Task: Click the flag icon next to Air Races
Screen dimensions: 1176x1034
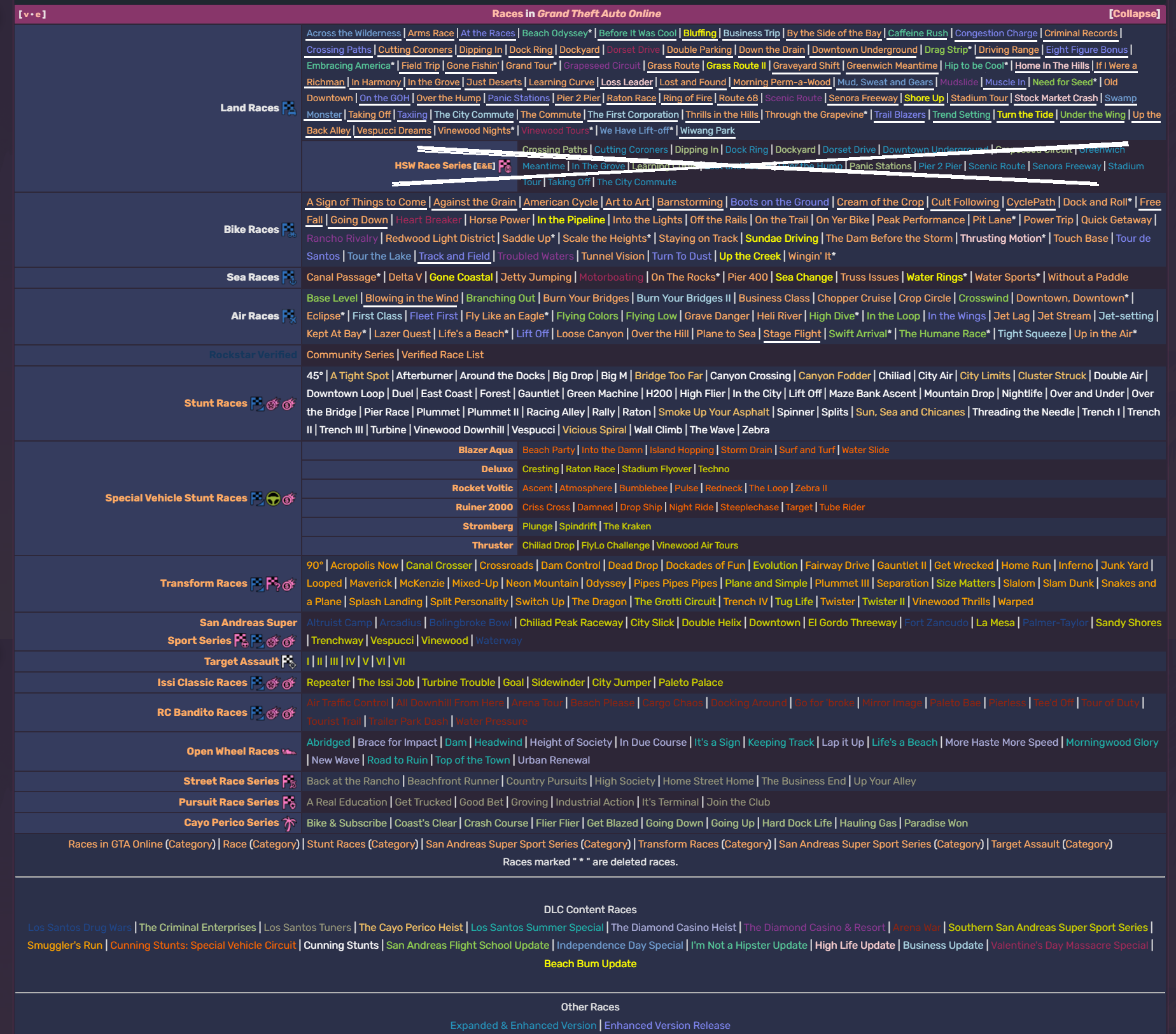Action: tap(289, 316)
